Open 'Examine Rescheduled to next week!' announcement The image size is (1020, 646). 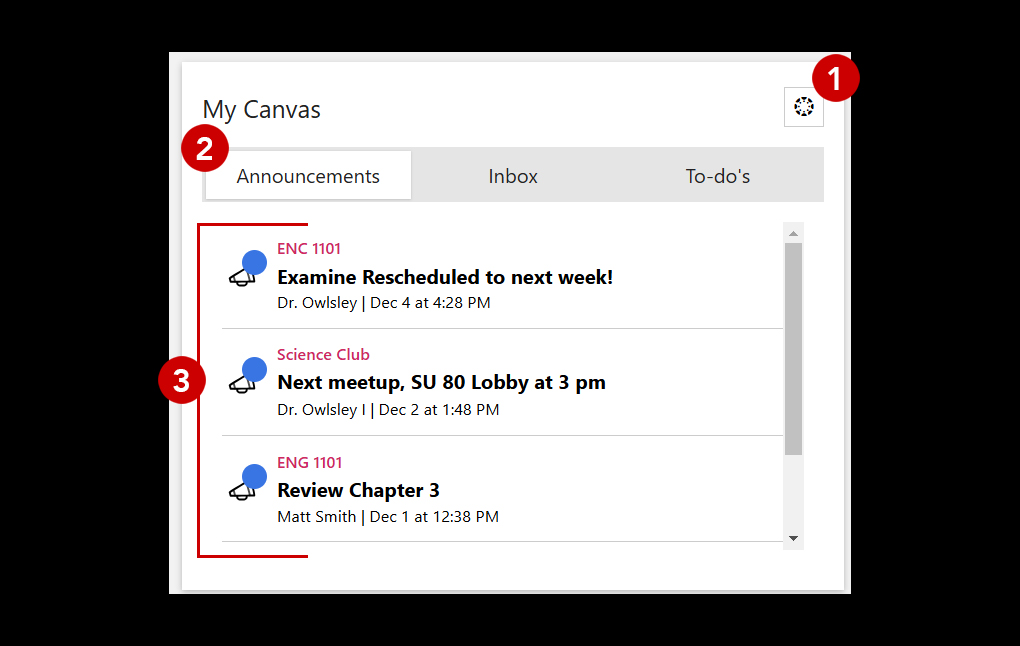445,277
